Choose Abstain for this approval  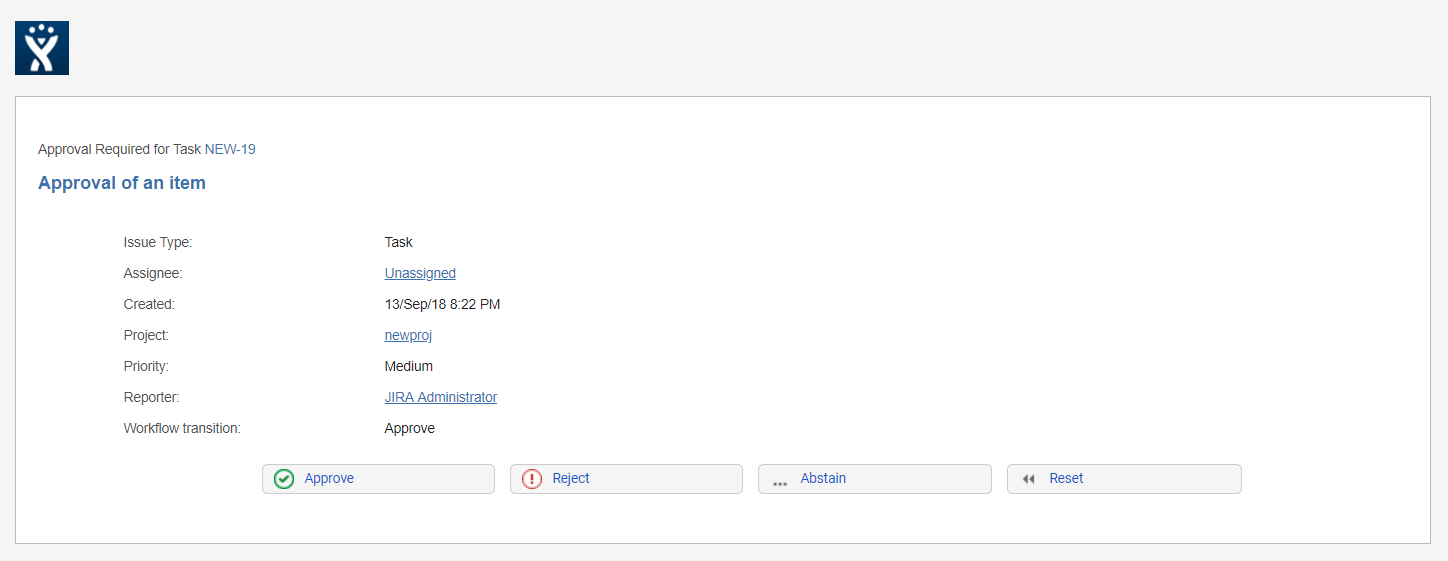[875, 479]
